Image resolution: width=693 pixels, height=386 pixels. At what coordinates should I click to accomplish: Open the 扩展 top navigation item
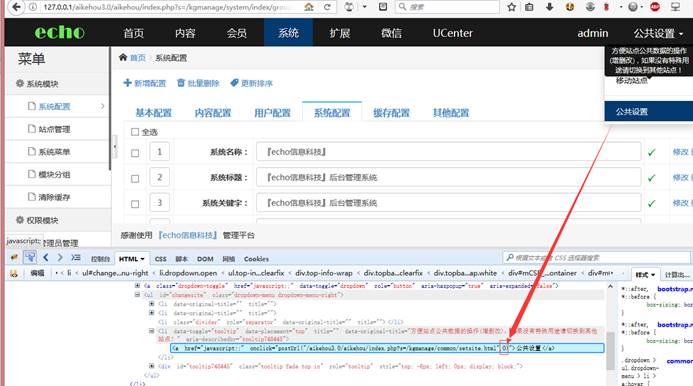339,33
